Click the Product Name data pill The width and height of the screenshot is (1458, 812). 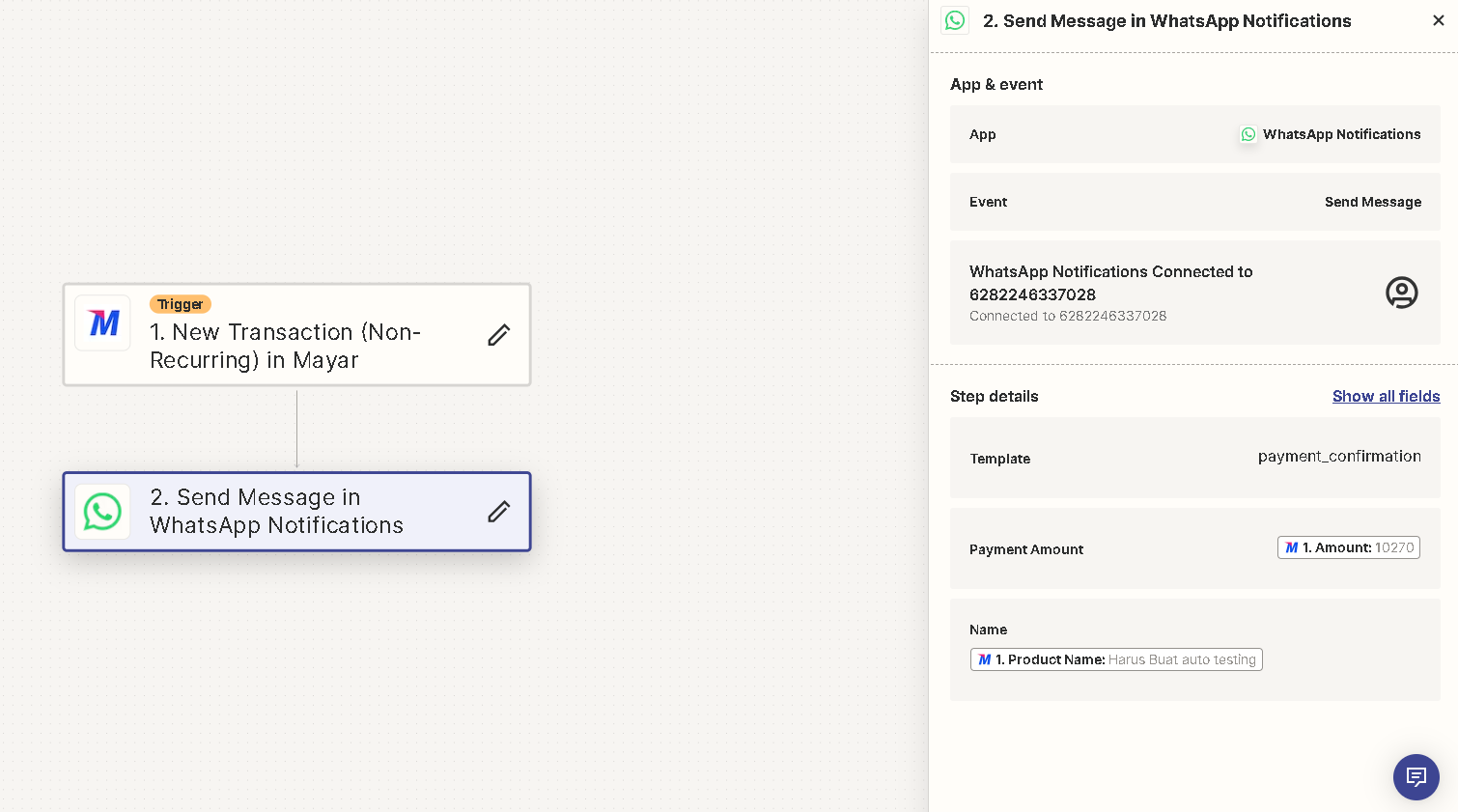tap(1116, 659)
